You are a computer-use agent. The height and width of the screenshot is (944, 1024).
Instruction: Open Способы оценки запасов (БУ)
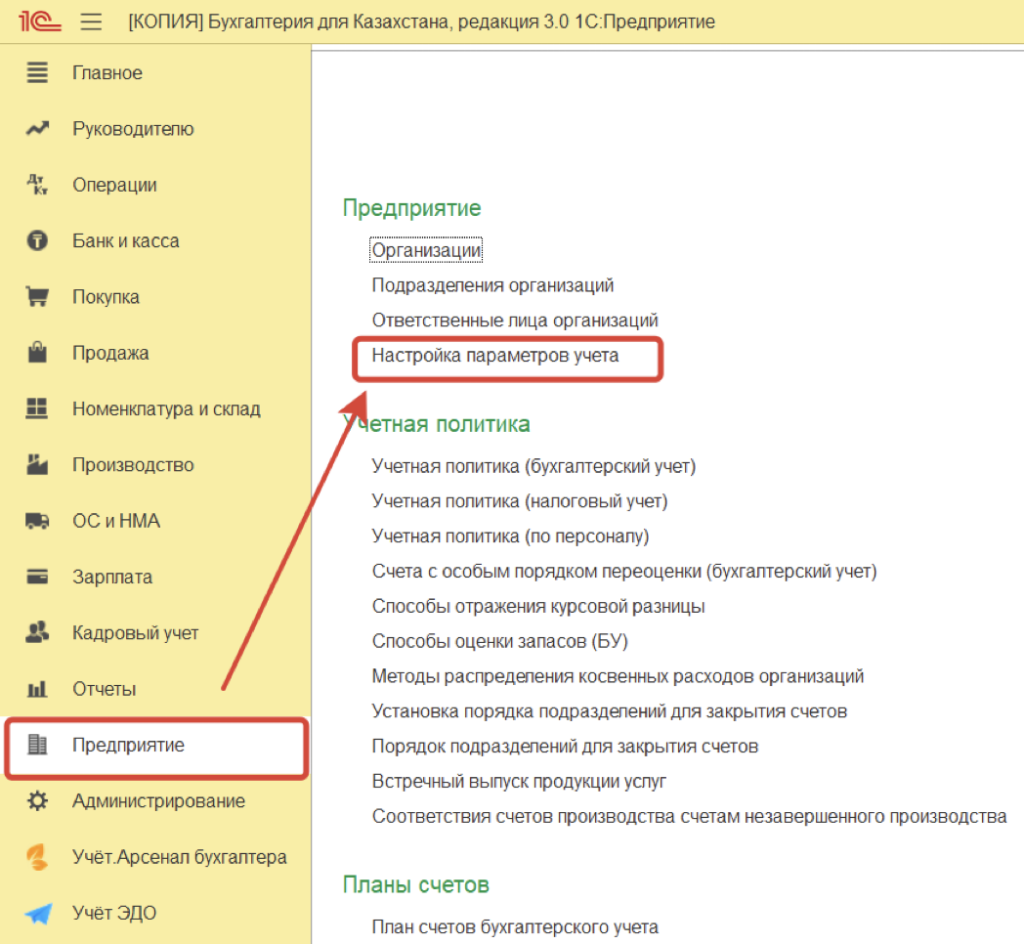coord(499,641)
